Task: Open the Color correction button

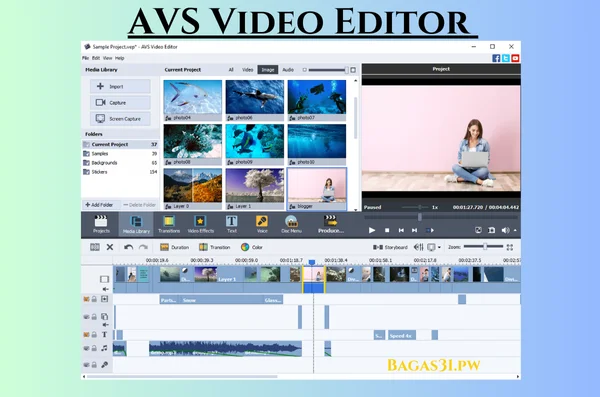Action: 251,247
